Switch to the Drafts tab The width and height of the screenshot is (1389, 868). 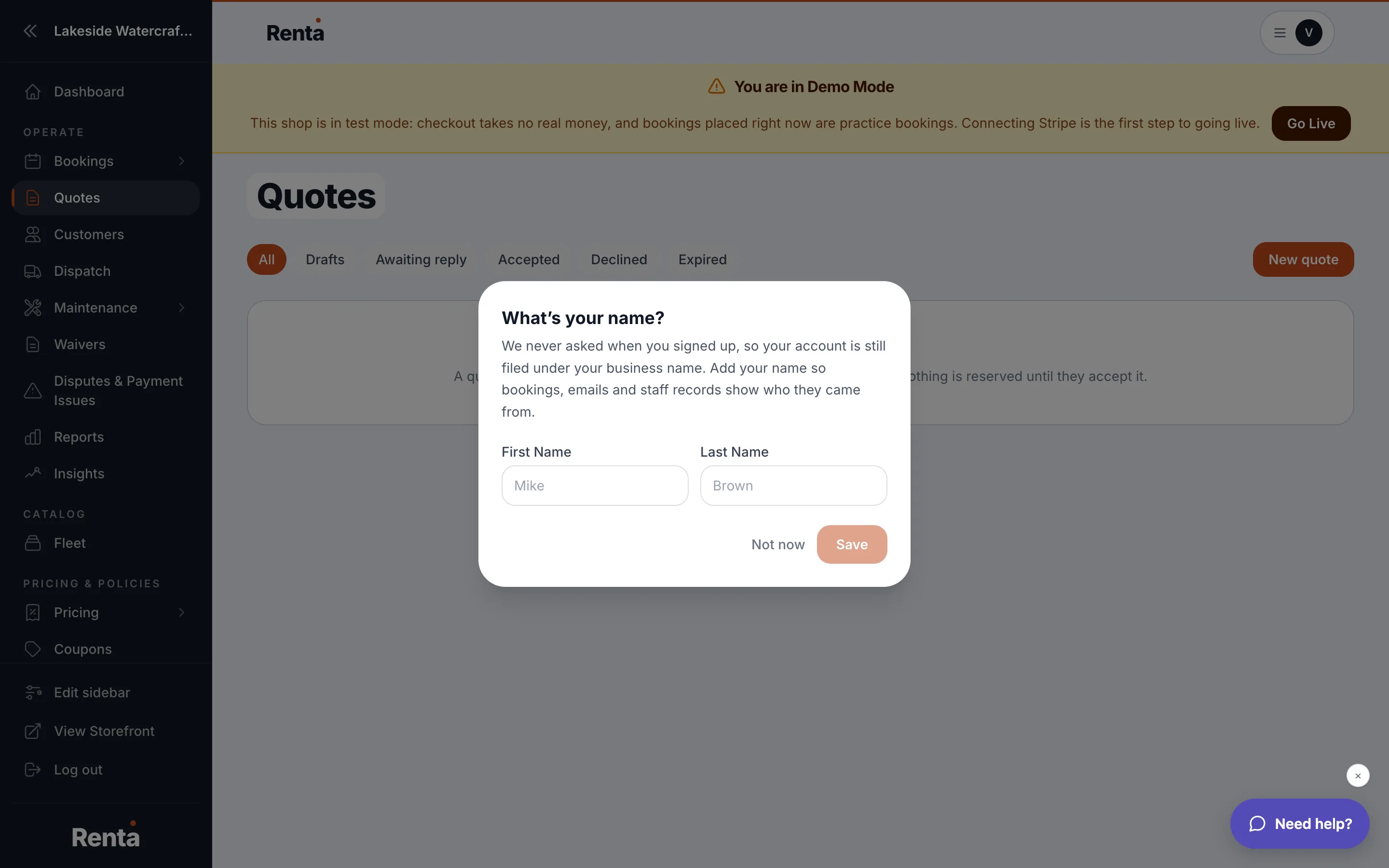pyautogui.click(x=325, y=259)
